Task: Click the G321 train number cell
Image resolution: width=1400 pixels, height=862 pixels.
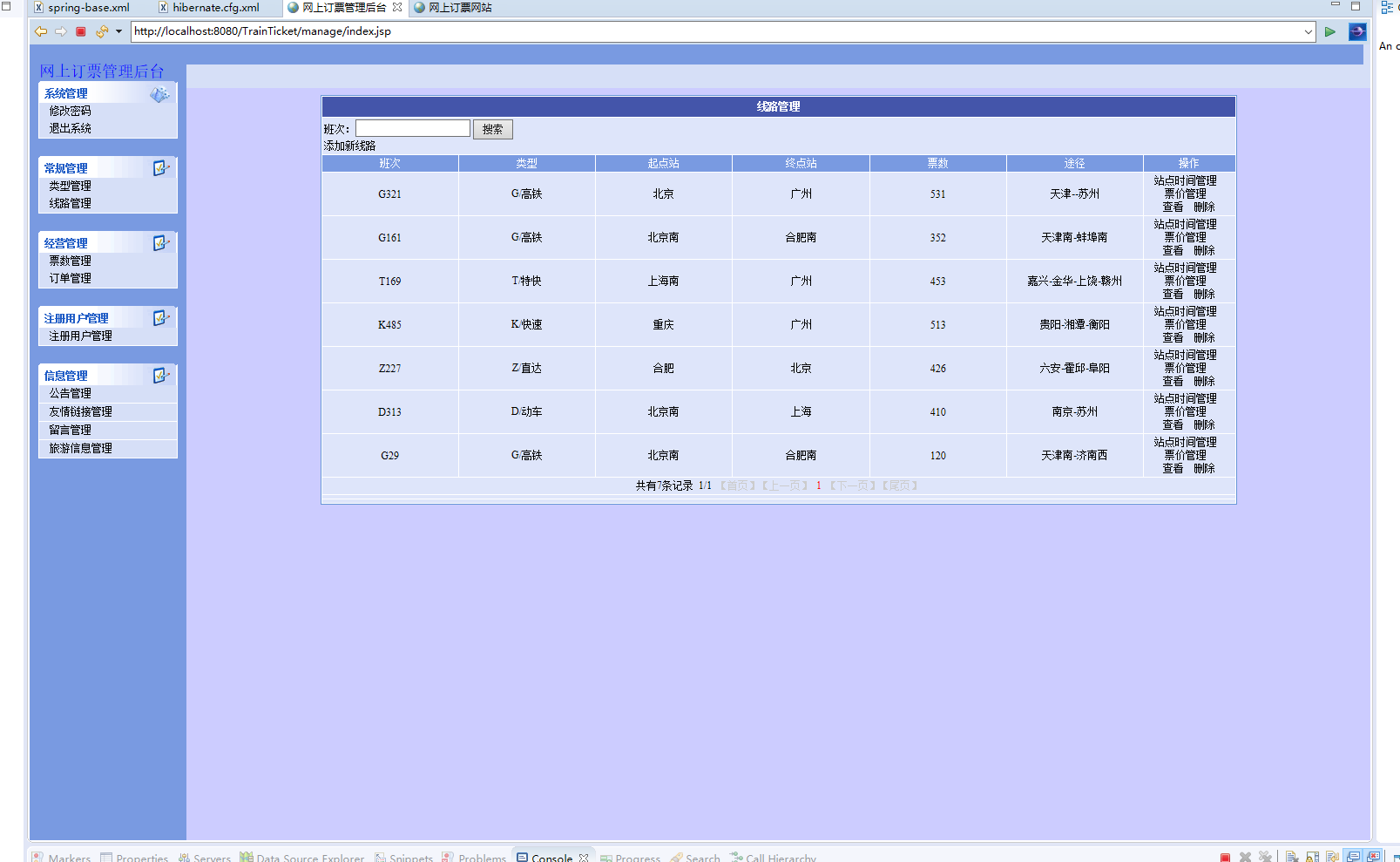Action: 389,193
